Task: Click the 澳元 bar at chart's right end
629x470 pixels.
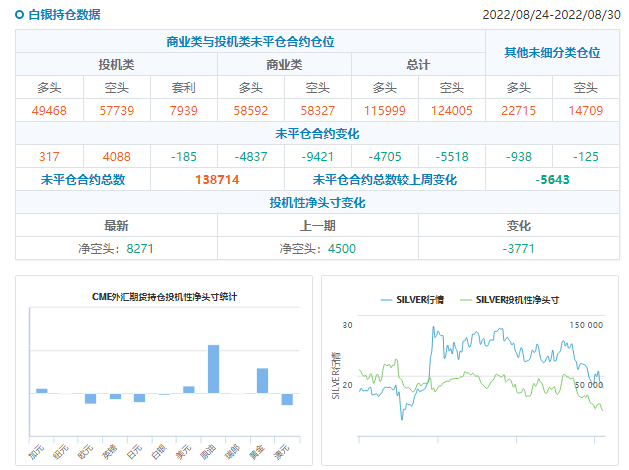Action: [287, 399]
